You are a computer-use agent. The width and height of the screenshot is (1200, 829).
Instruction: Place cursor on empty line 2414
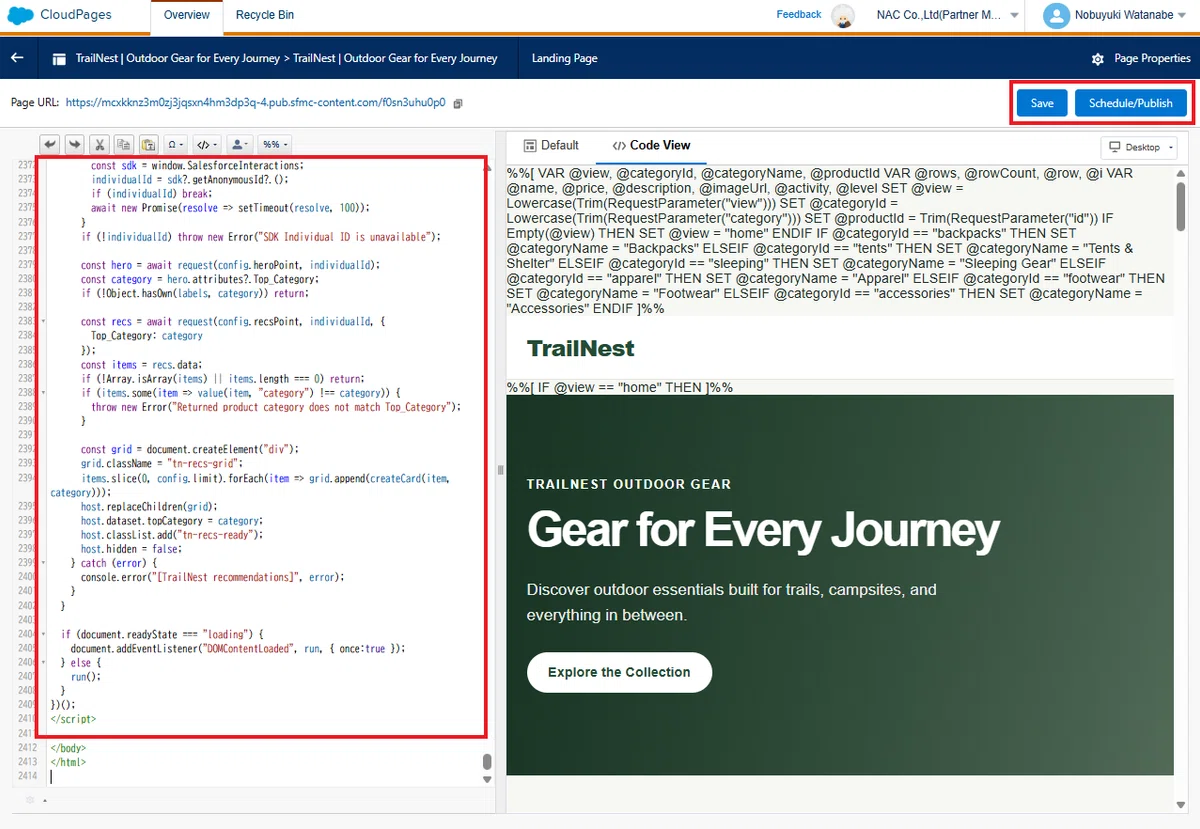265,775
